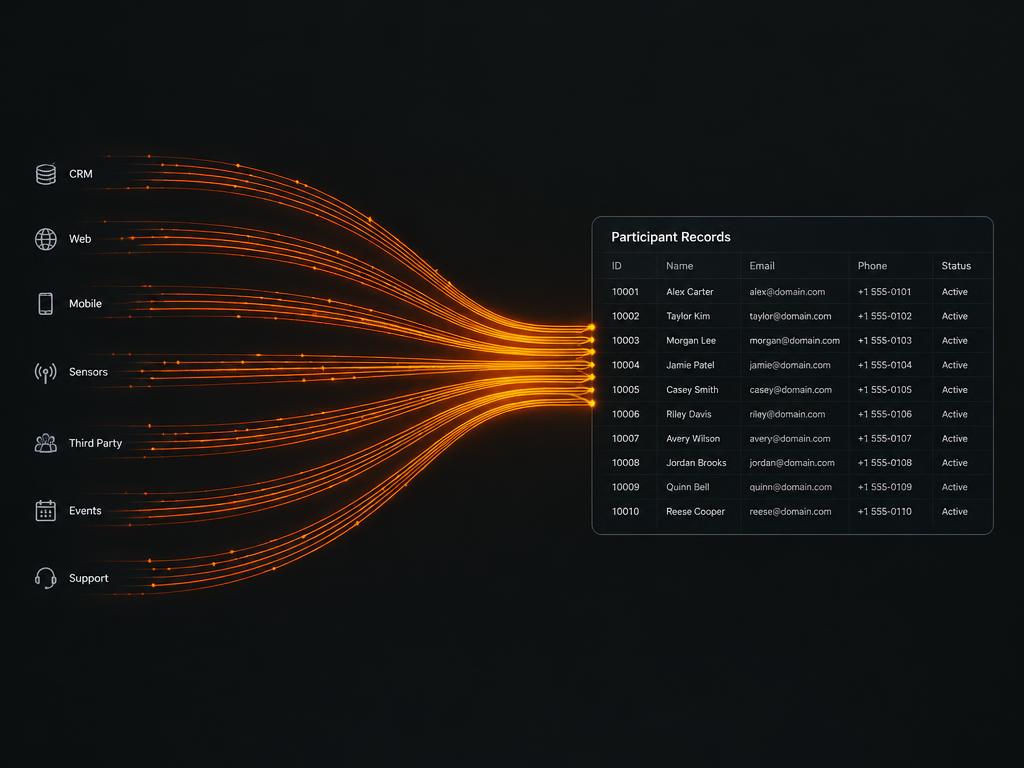Click the name Casey Smith
The image size is (1024, 768).
click(692, 390)
